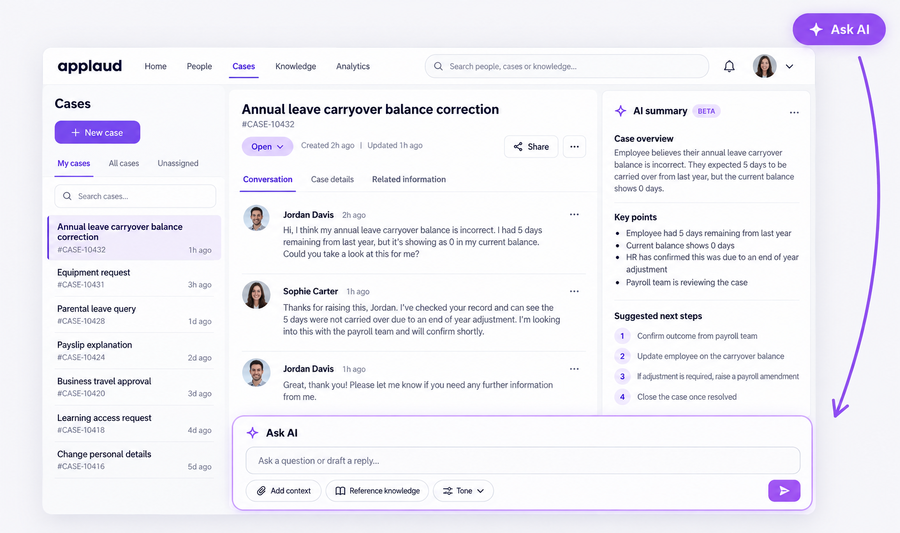Click the Ask AI sparkle icon in the prompt panel
Image resolution: width=900 pixels, height=533 pixels.
[x=252, y=433]
